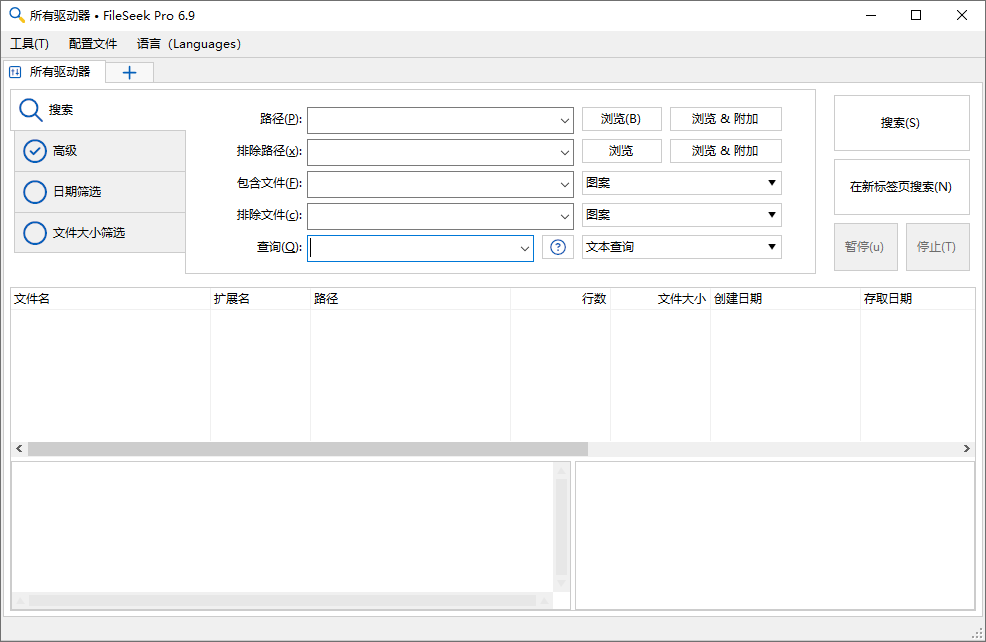Click the magnifier icon in 搜索 sidebar tab
The image size is (986, 642).
click(x=31, y=110)
